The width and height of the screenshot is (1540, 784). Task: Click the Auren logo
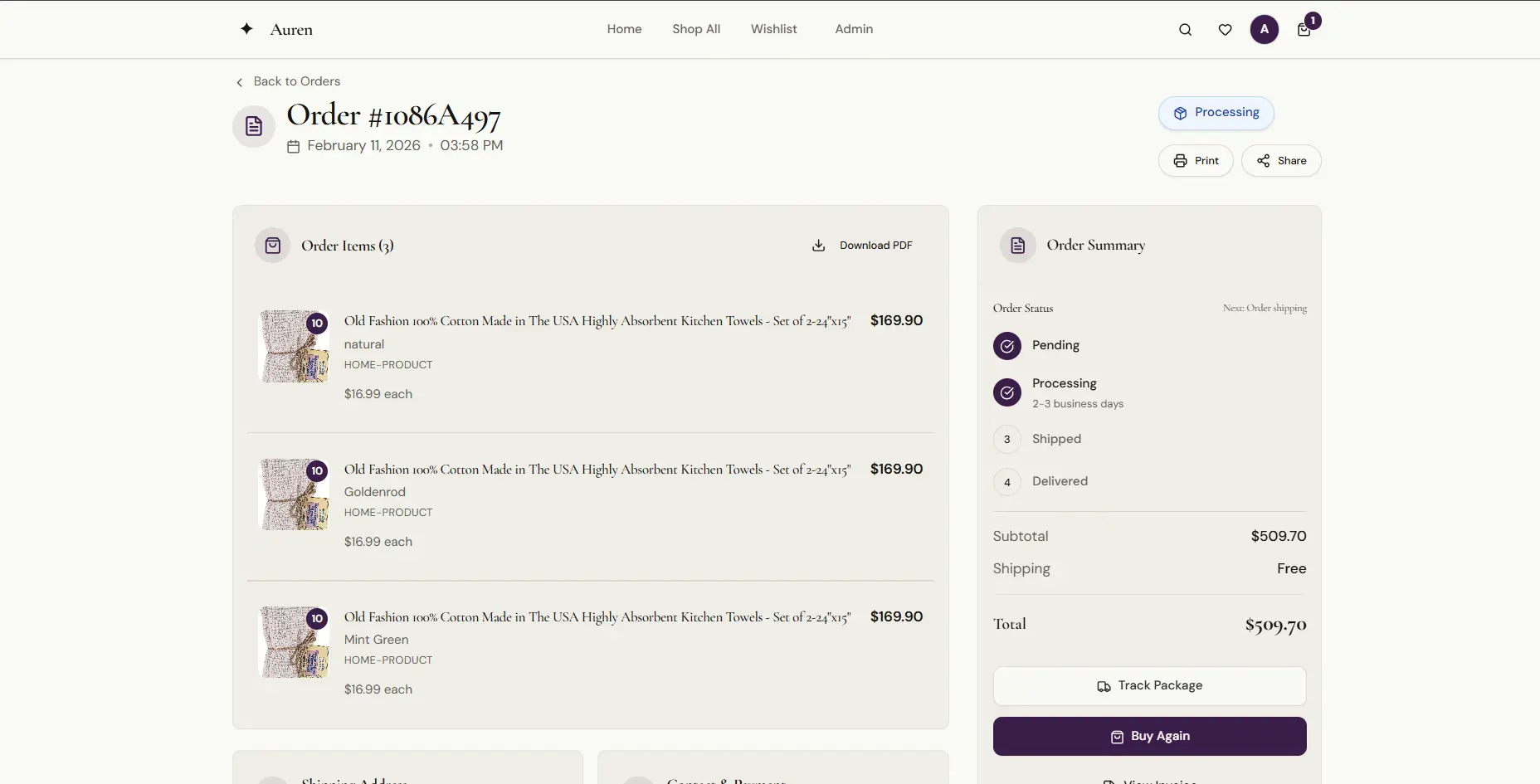[276, 28]
